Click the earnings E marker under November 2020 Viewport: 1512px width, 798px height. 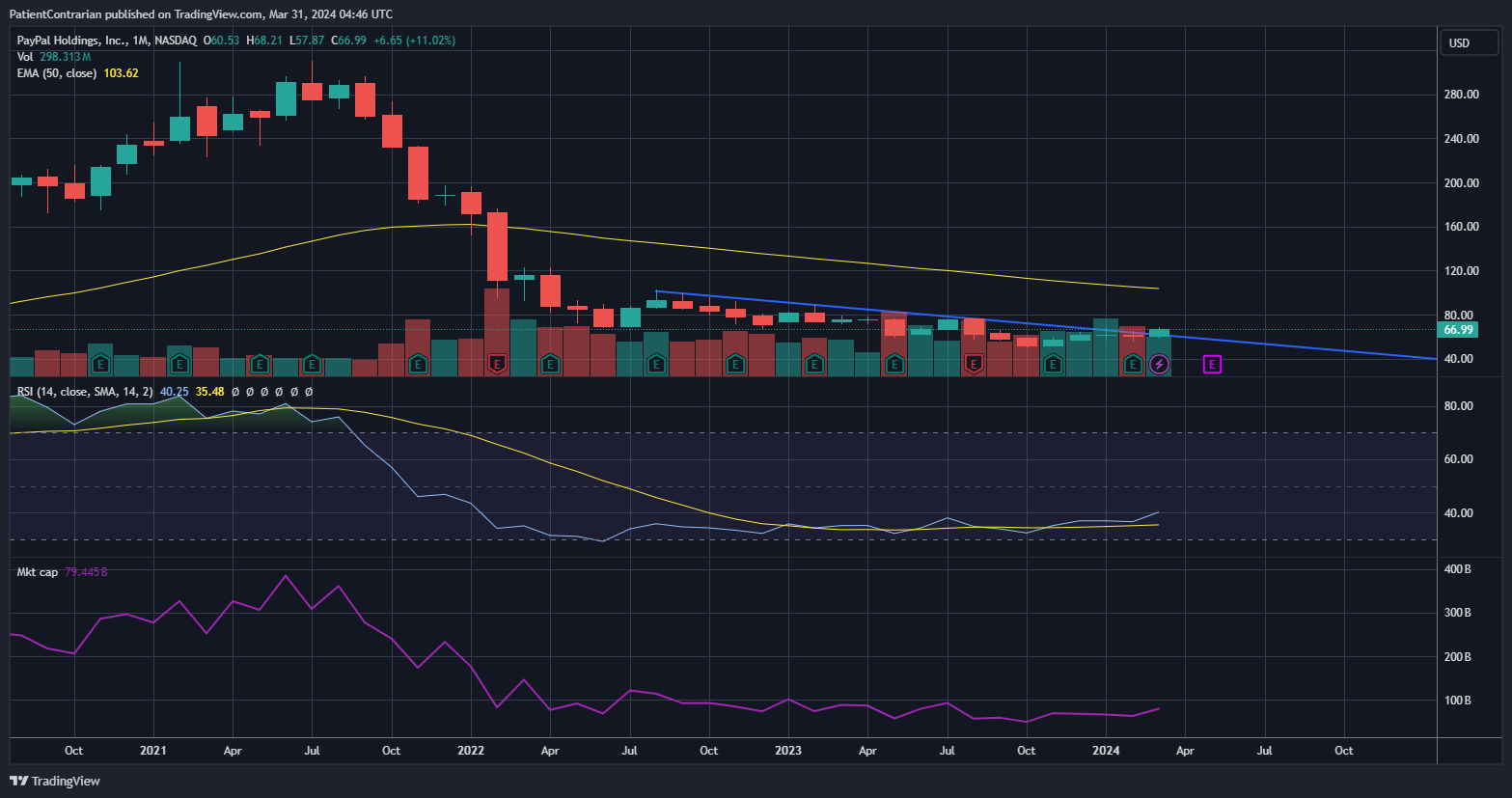100,365
